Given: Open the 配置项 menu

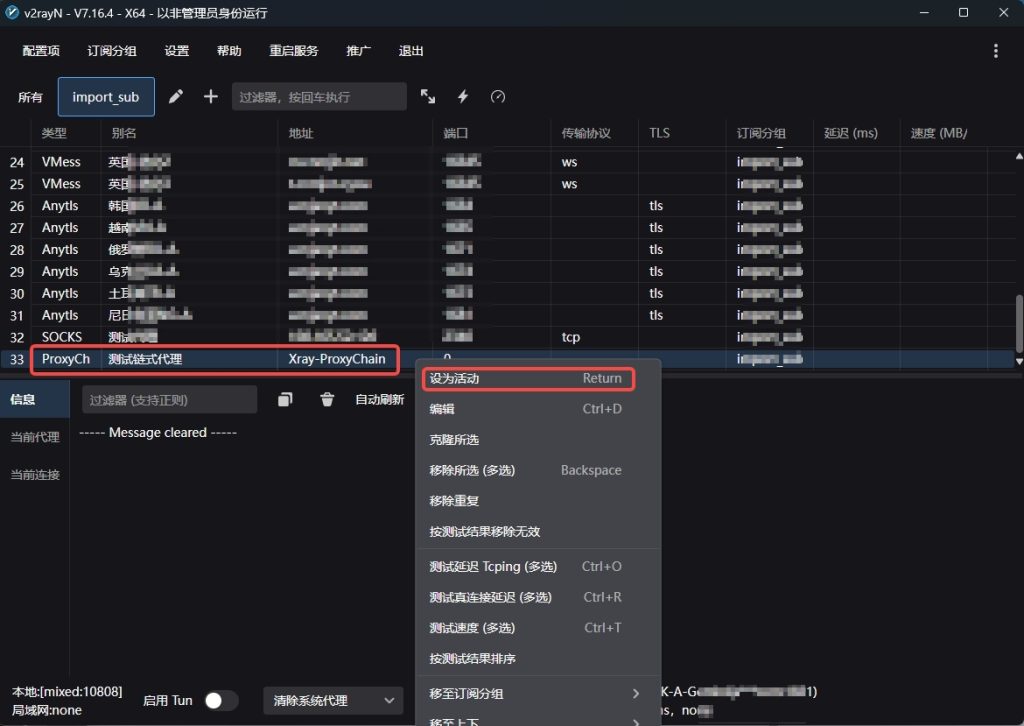Looking at the screenshot, I should pos(41,51).
